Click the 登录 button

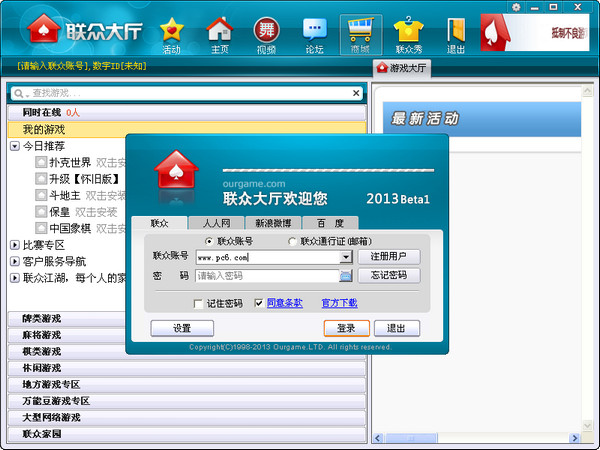(347, 328)
